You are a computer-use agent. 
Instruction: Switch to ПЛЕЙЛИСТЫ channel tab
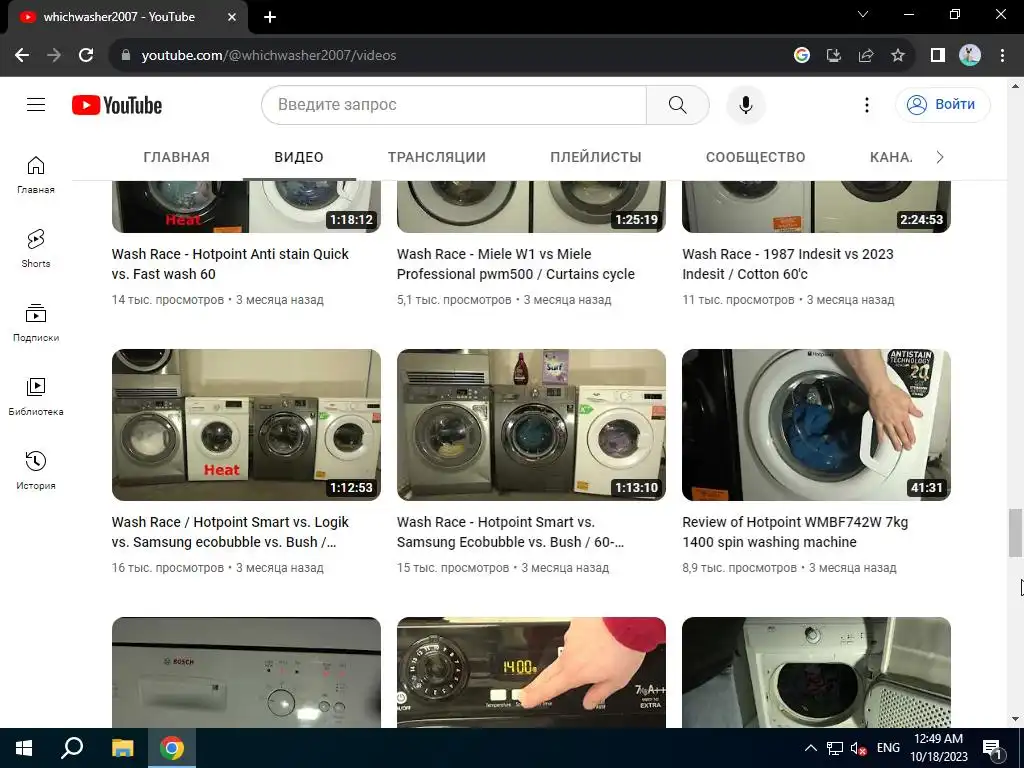click(596, 157)
